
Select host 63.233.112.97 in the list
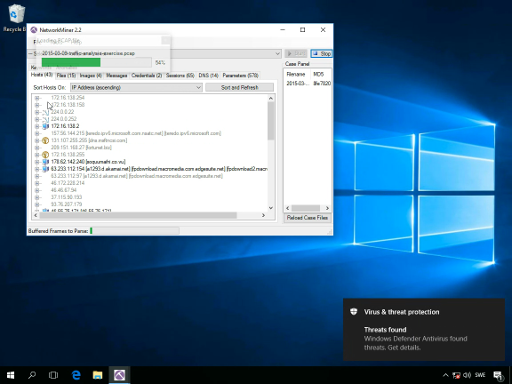137,176
